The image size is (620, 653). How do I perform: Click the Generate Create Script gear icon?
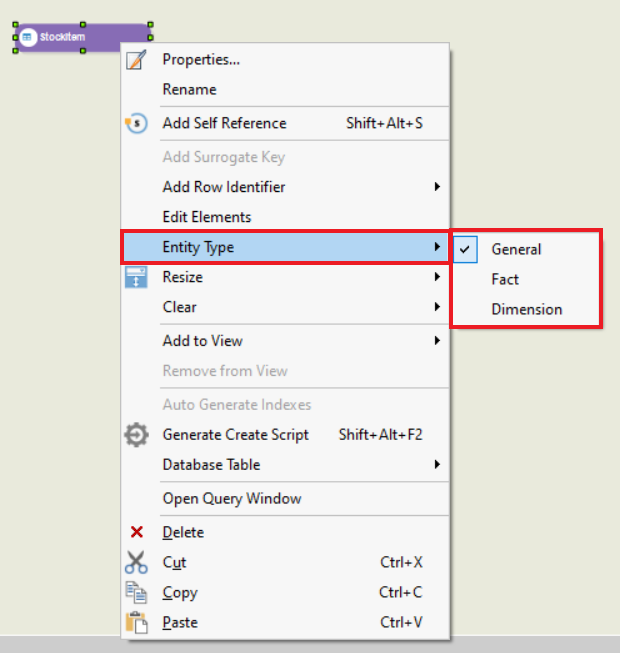point(136,435)
